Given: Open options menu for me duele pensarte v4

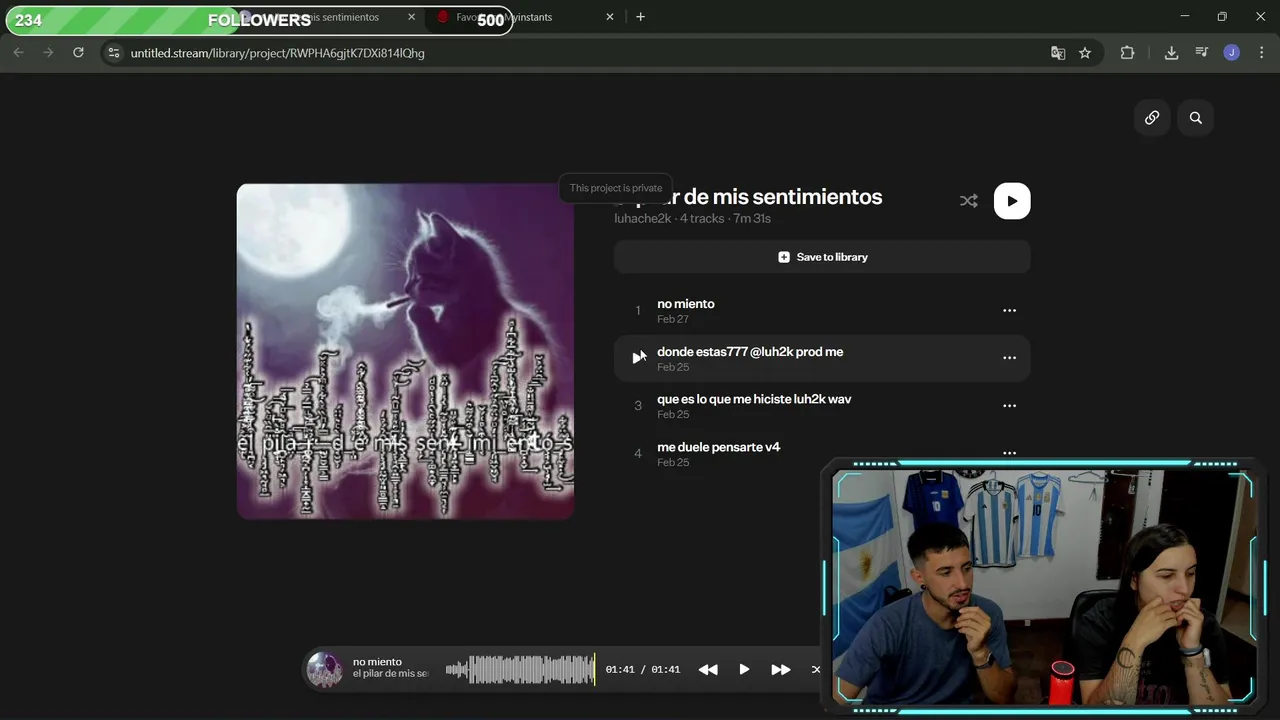Looking at the screenshot, I should [1009, 453].
